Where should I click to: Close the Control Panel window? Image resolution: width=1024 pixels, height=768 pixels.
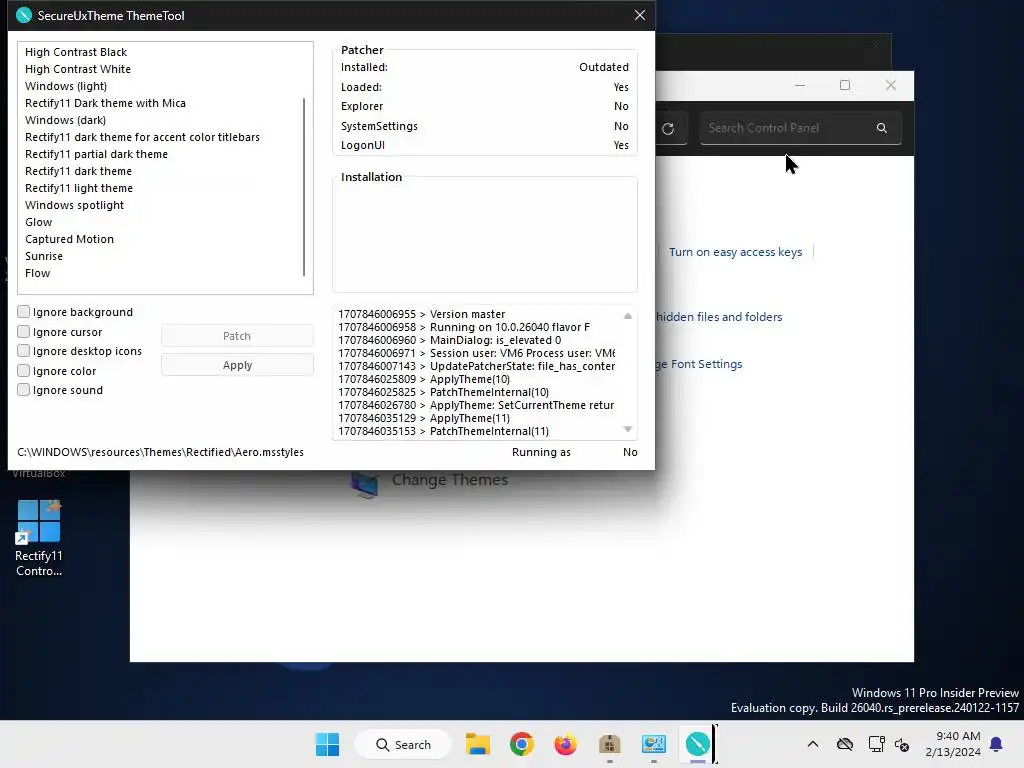click(891, 85)
